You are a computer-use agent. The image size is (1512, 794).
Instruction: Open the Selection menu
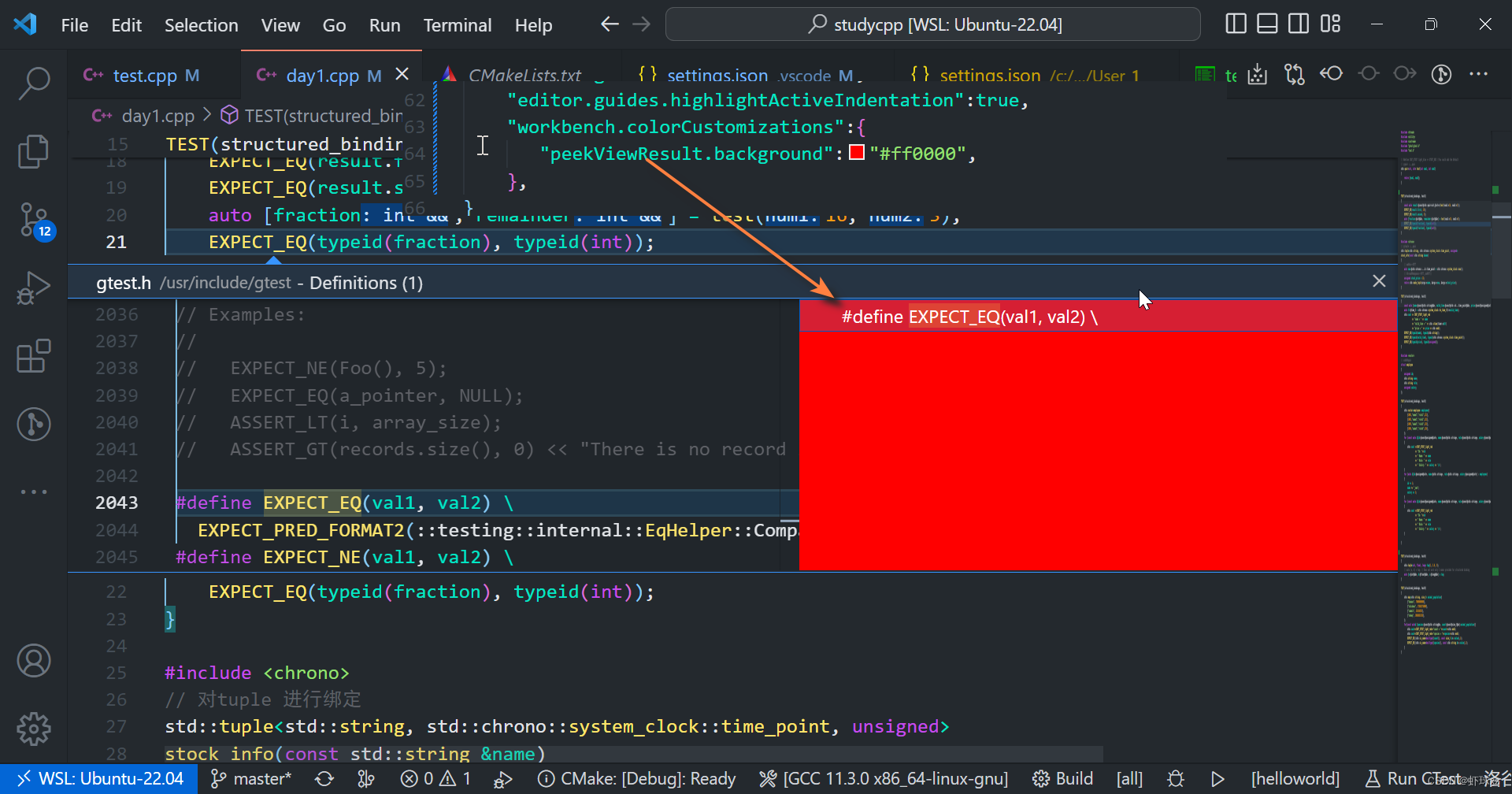tap(201, 25)
